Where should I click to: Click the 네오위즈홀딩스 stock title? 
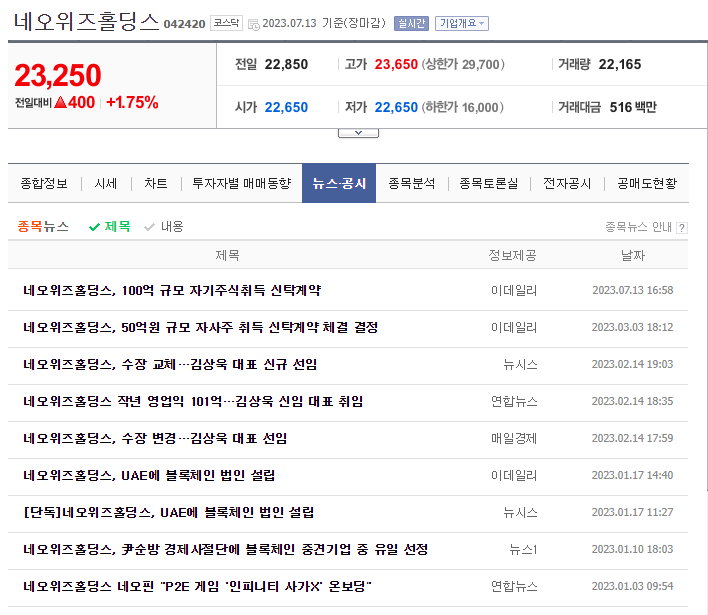(87, 22)
